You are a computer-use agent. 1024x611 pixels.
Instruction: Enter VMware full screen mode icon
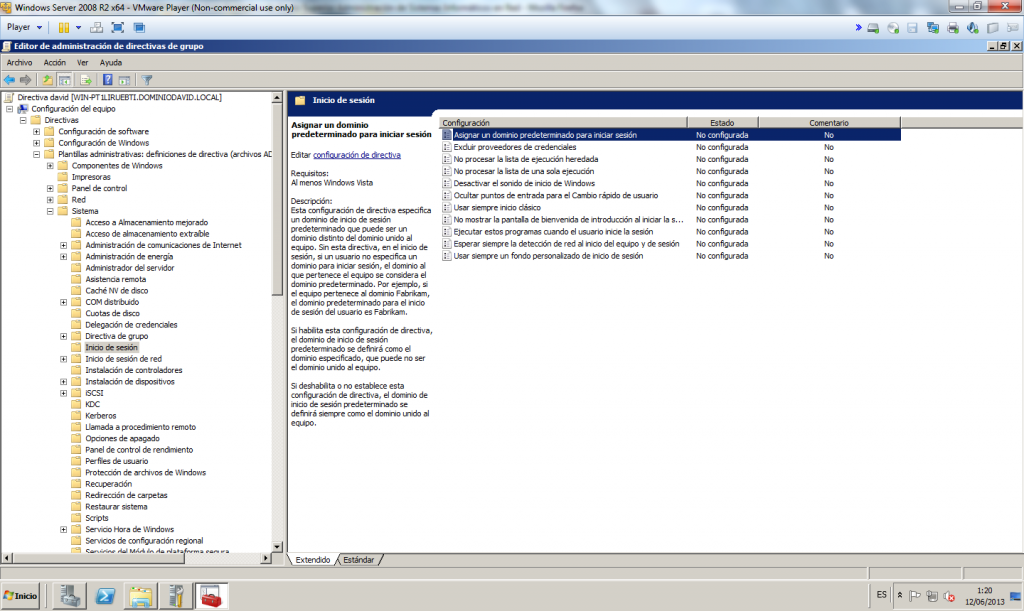point(118,27)
